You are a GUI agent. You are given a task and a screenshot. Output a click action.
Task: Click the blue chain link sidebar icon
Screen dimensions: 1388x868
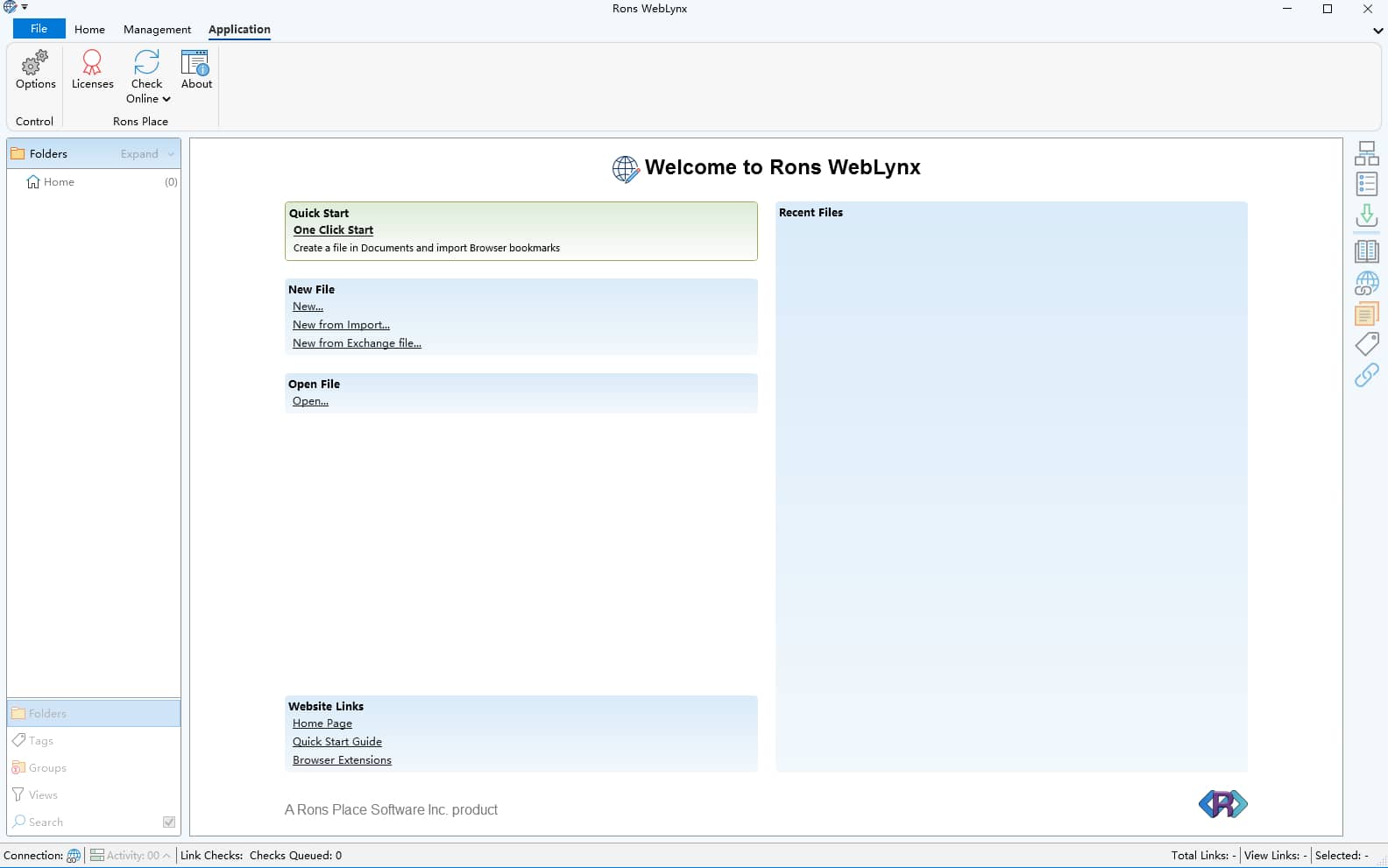pyautogui.click(x=1366, y=375)
